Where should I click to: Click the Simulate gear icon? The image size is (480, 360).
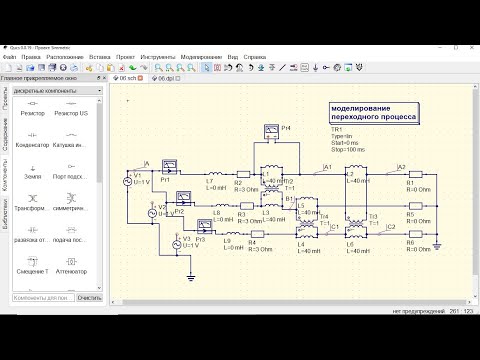(337, 68)
